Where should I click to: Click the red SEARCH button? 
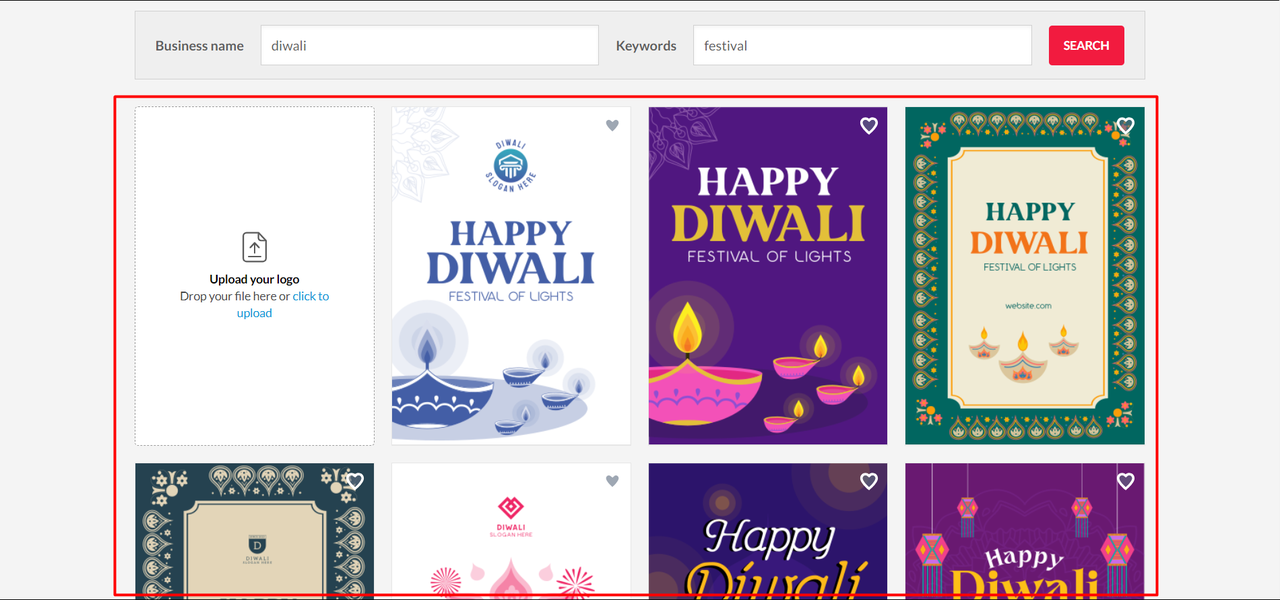click(x=1086, y=45)
